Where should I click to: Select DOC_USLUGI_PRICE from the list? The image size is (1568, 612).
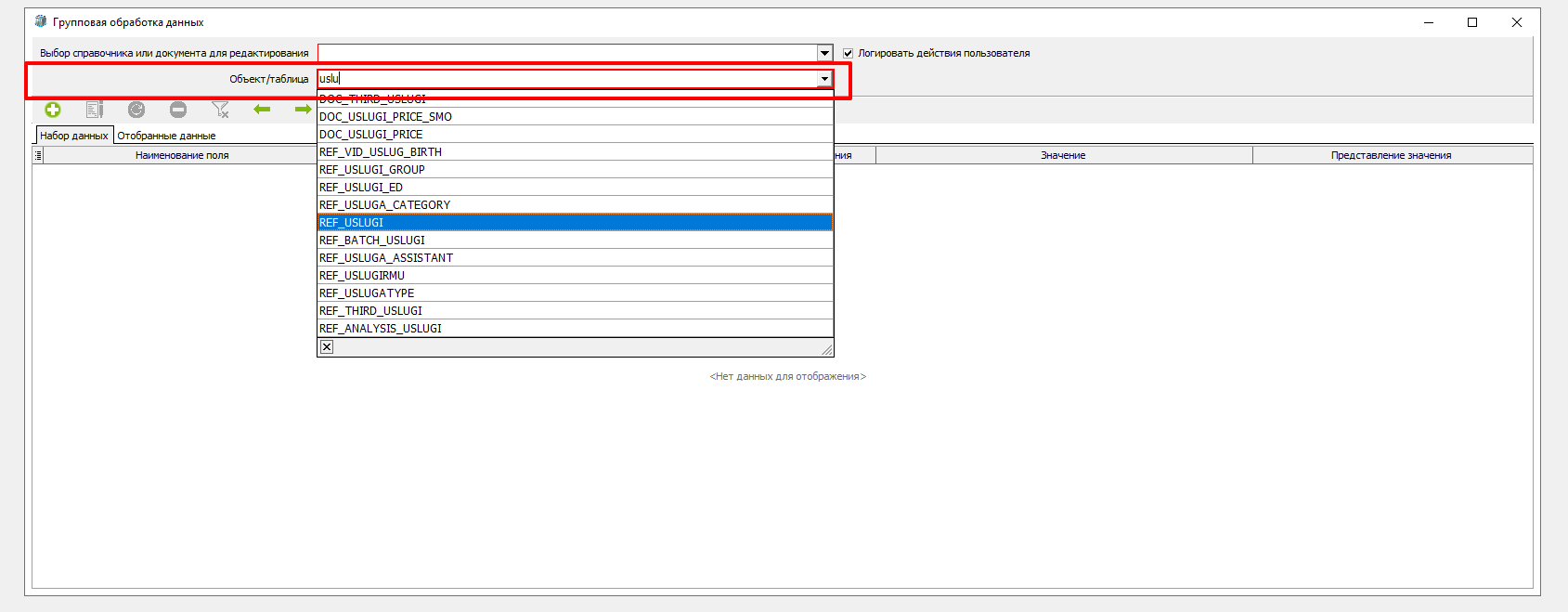(576, 135)
